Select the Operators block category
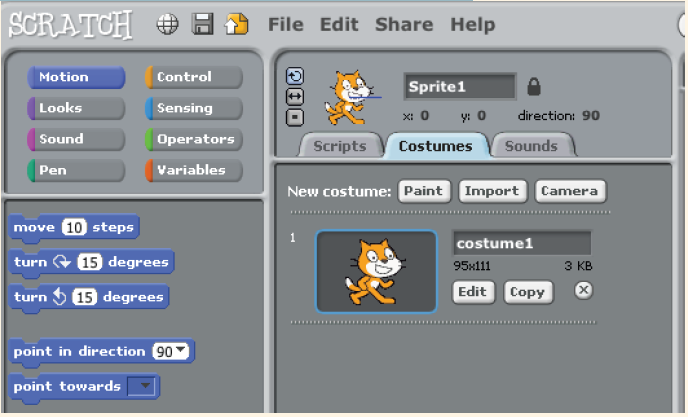This screenshot has width=688, height=417. tap(194, 139)
